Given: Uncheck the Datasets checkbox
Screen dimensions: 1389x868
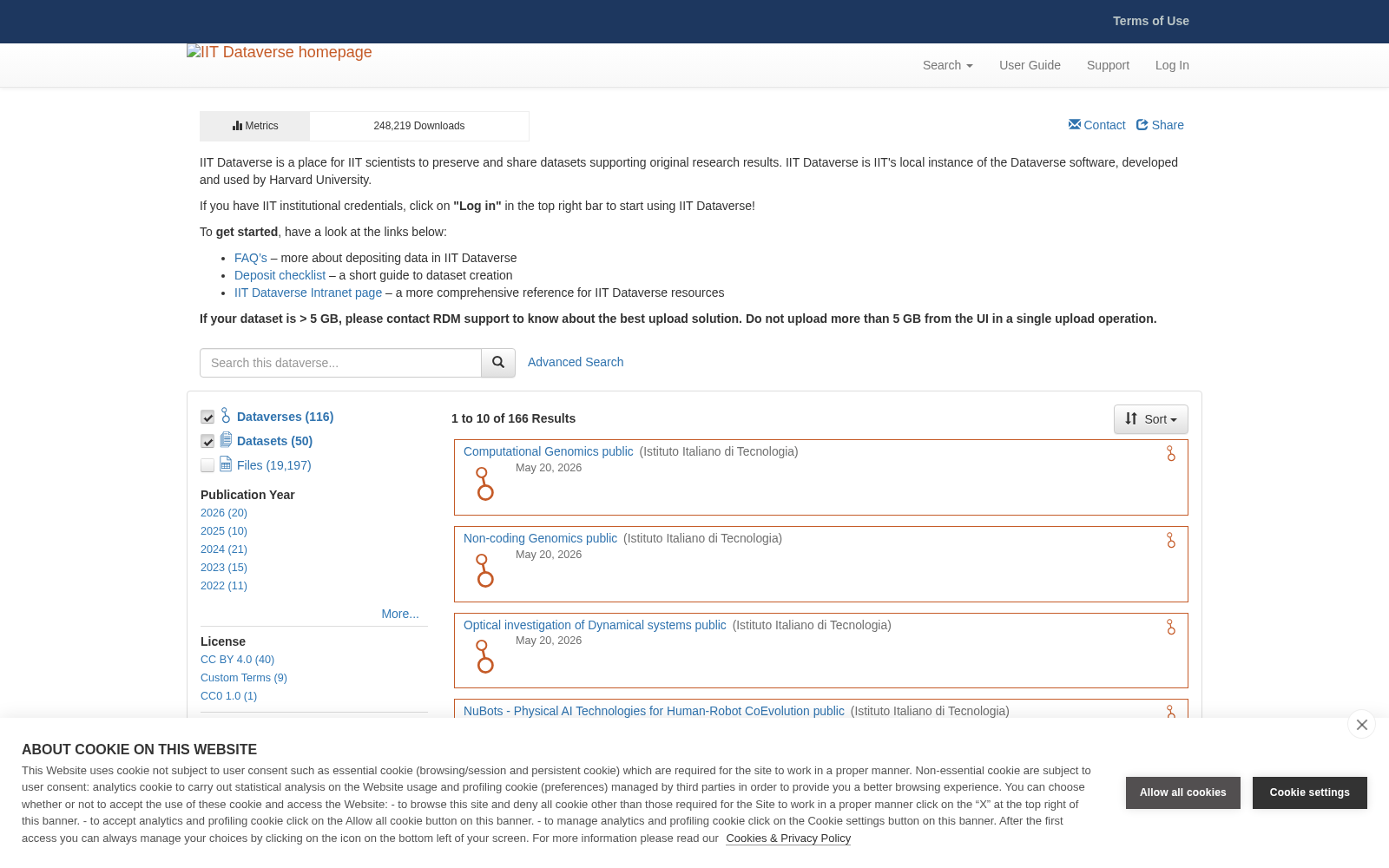Looking at the screenshot, I should click(x=207, y=442).
